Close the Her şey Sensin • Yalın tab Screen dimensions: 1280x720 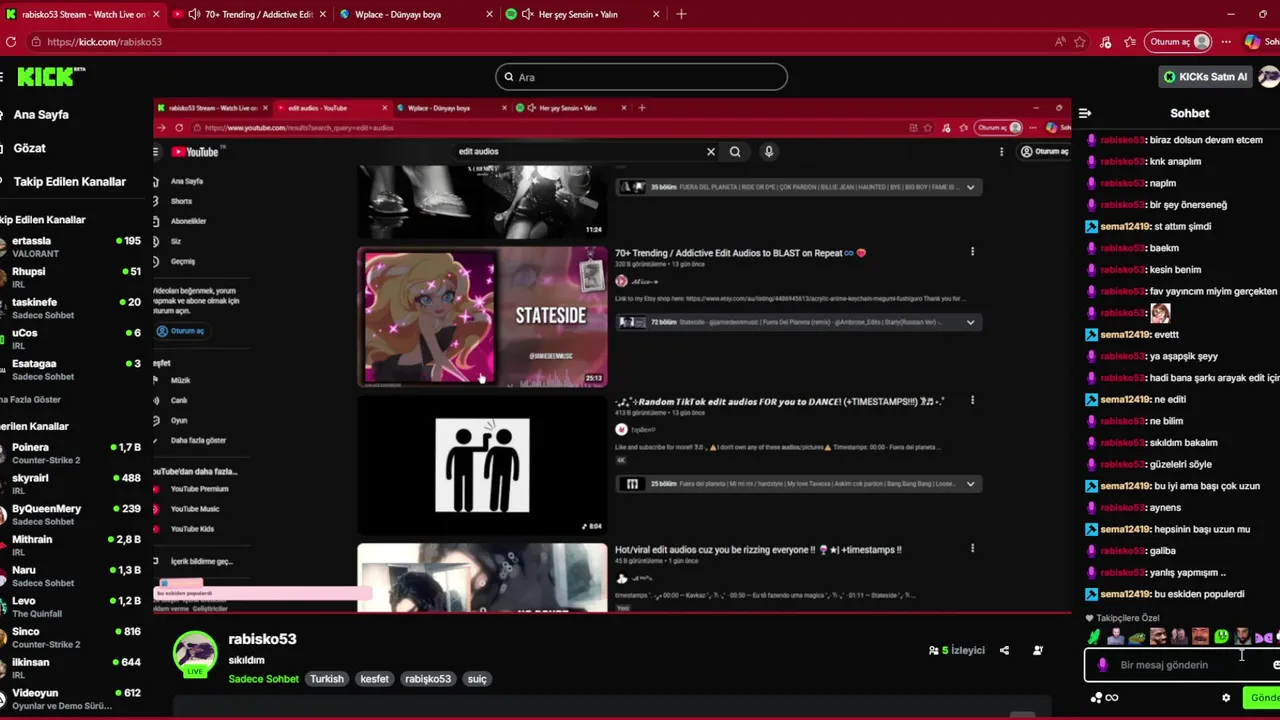click(656, 14)
